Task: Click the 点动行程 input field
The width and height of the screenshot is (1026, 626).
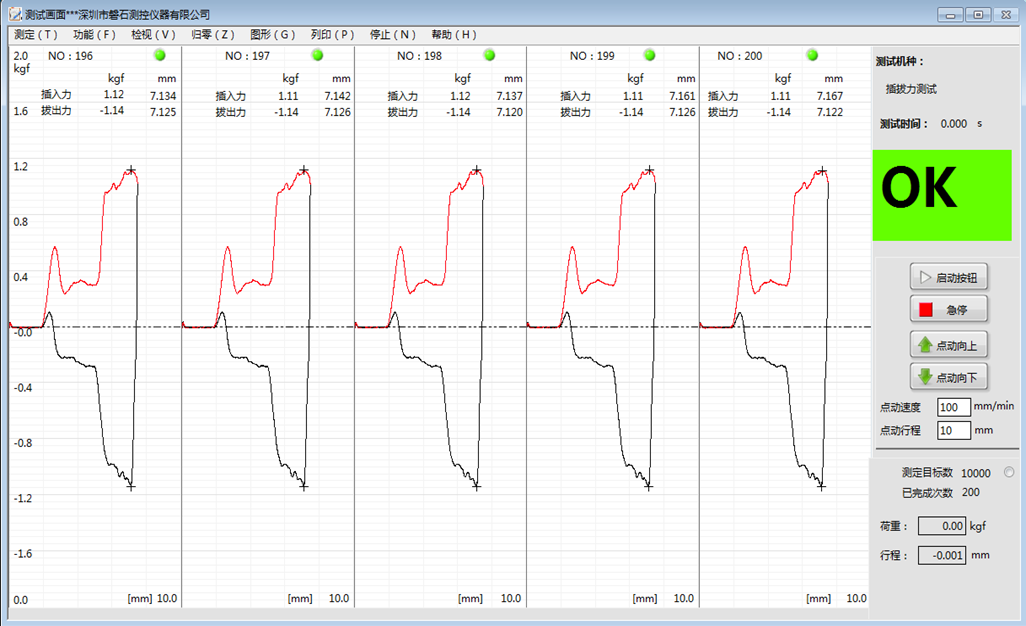Action: 954,430
